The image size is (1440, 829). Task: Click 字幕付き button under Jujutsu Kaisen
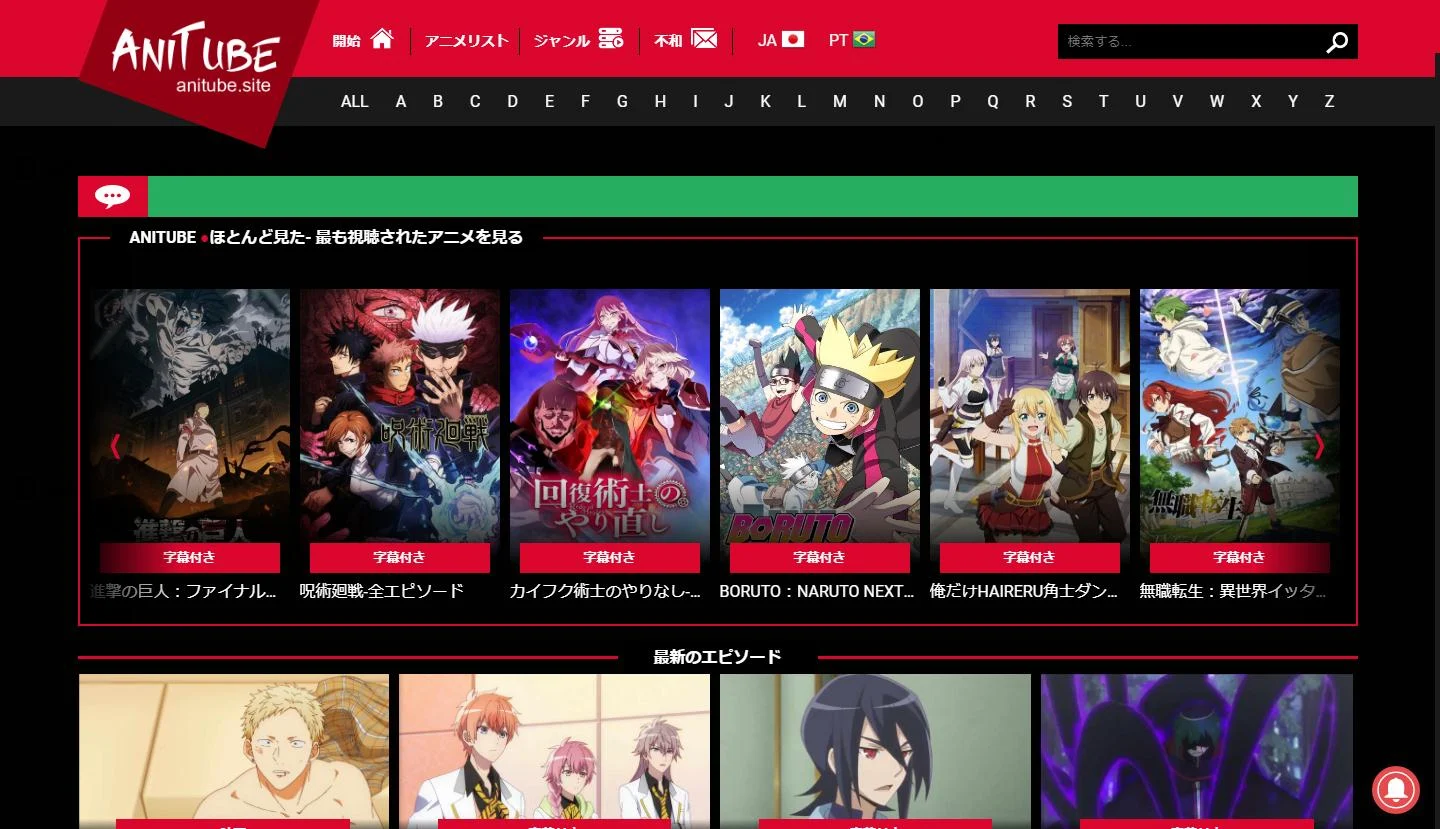(400, 557)
